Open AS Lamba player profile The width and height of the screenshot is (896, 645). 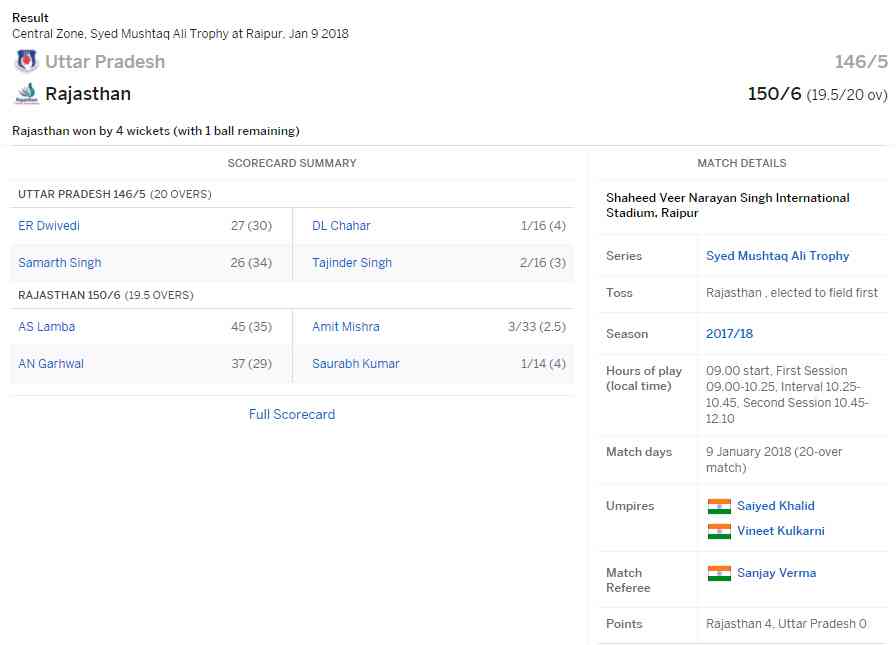pos(46,327)
